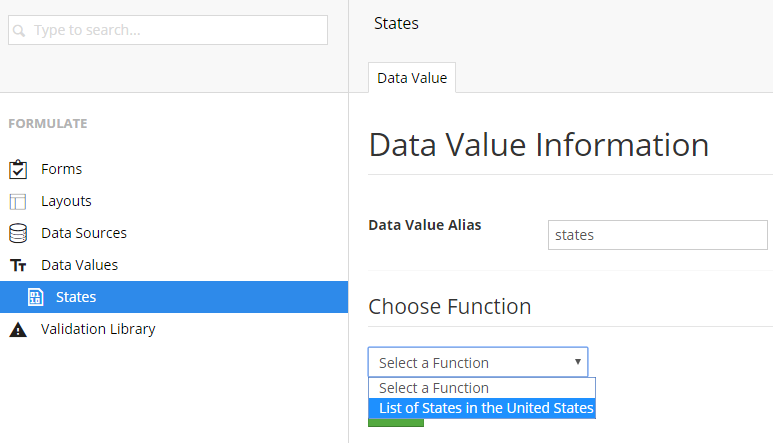Select the States node
This screenshot has height=443, width=773.
click(174, 297)
